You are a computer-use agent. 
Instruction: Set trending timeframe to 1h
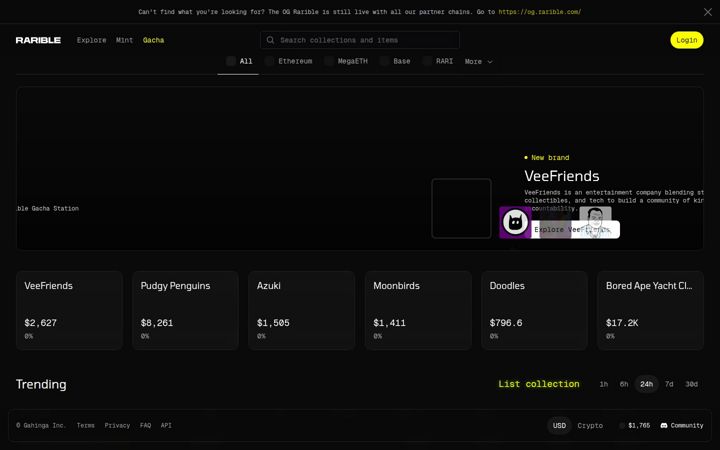click(x=604, y=384)
